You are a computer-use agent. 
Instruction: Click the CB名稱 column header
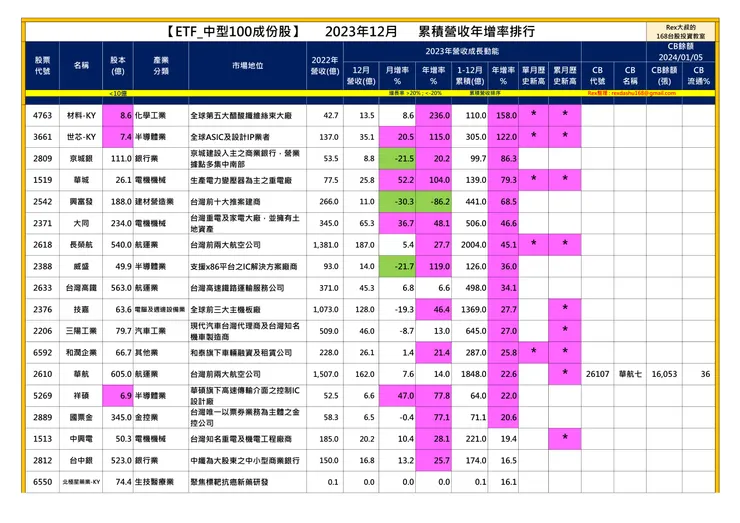pyautogui.click(x=630, y=76)
